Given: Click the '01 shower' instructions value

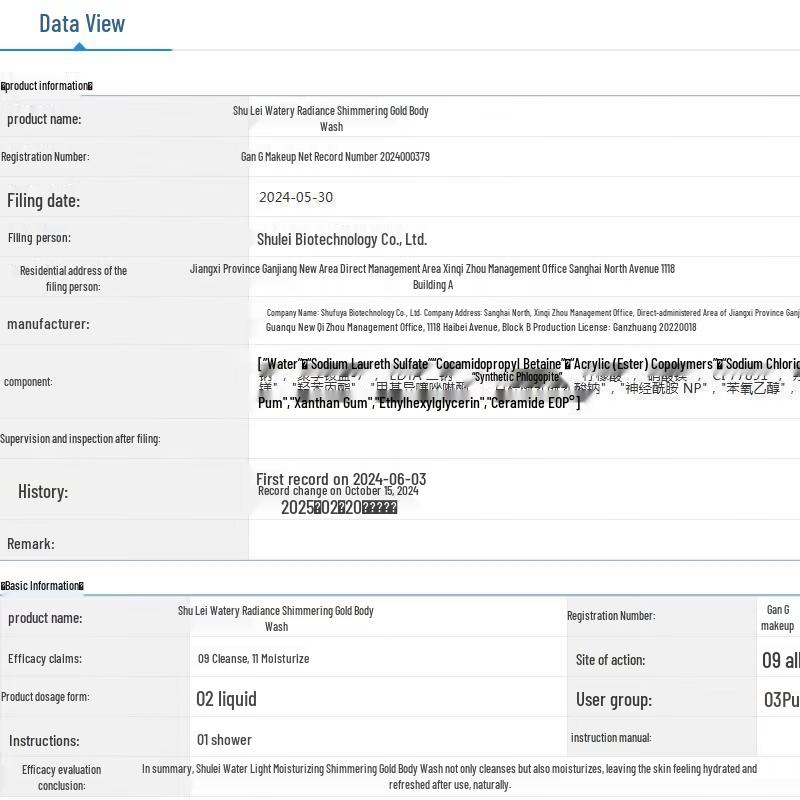Looking at the screenshot, I should pyautogui.click(x=224, y=740).
